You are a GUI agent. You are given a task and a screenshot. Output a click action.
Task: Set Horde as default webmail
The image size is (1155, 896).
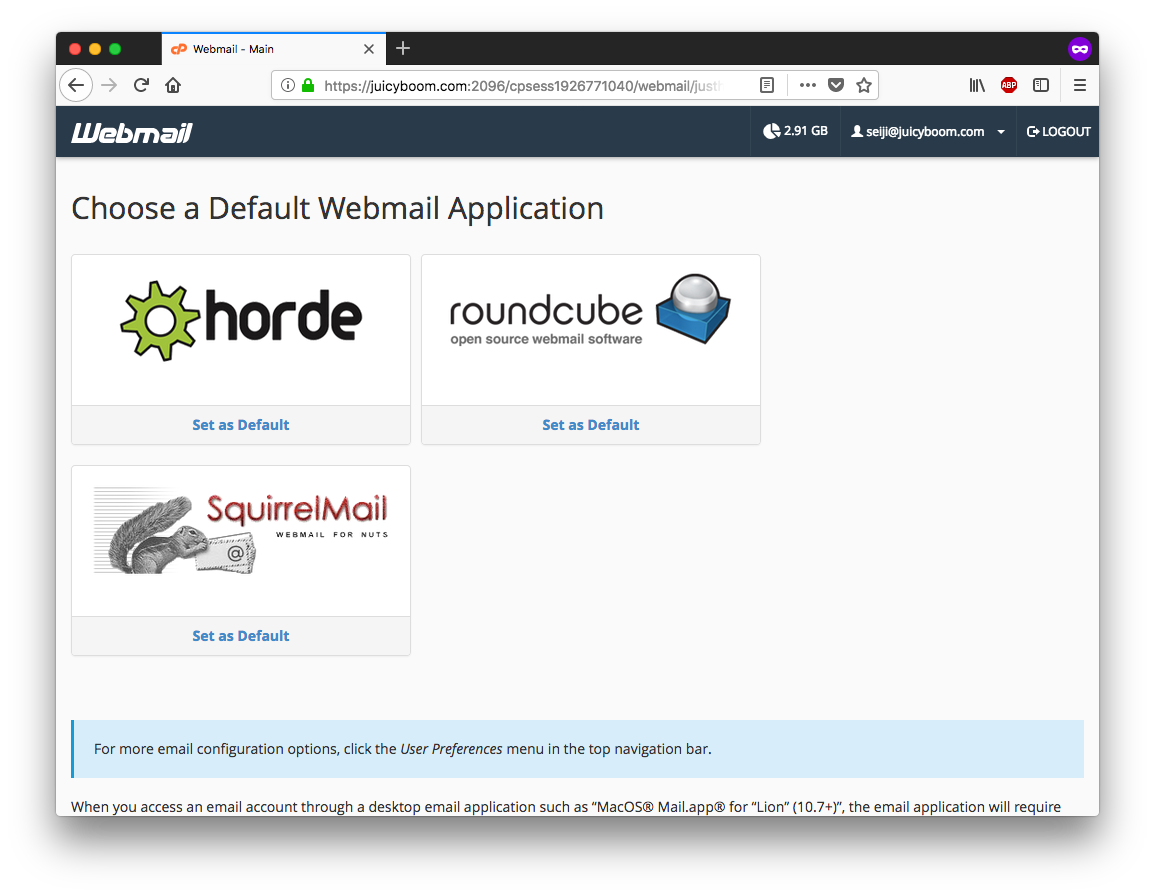click(x=241, y=425)
